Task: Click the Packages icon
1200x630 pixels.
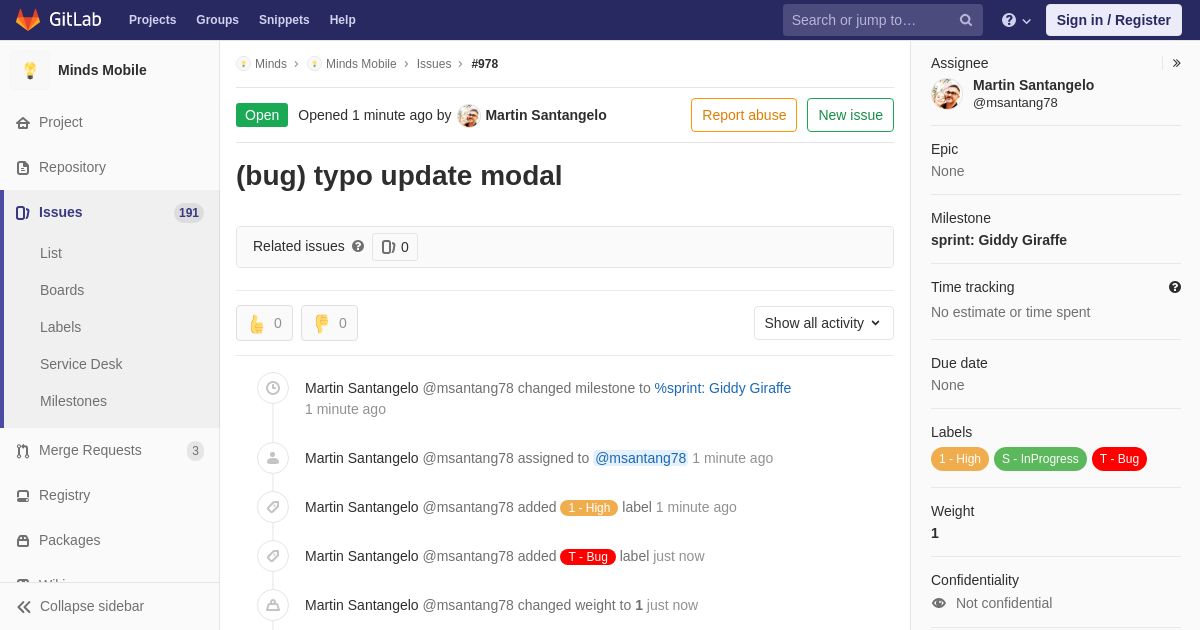Action: [x=23, y=541]
